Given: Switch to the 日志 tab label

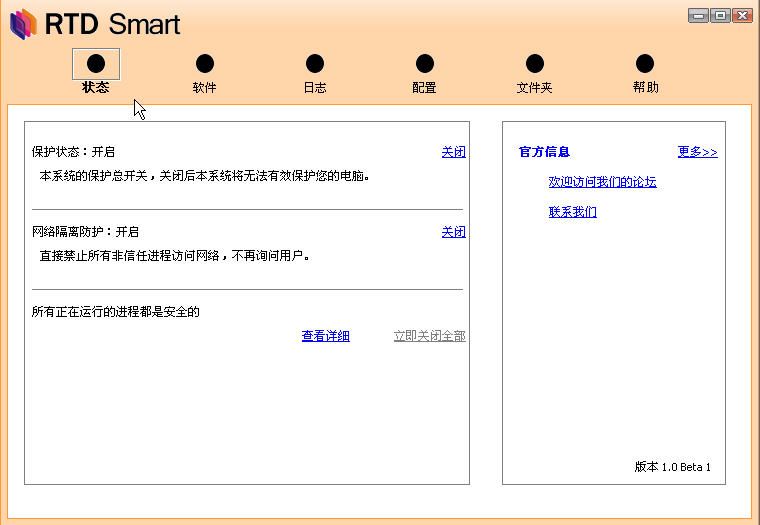Looking at the screenshot, I should [315, 88].
